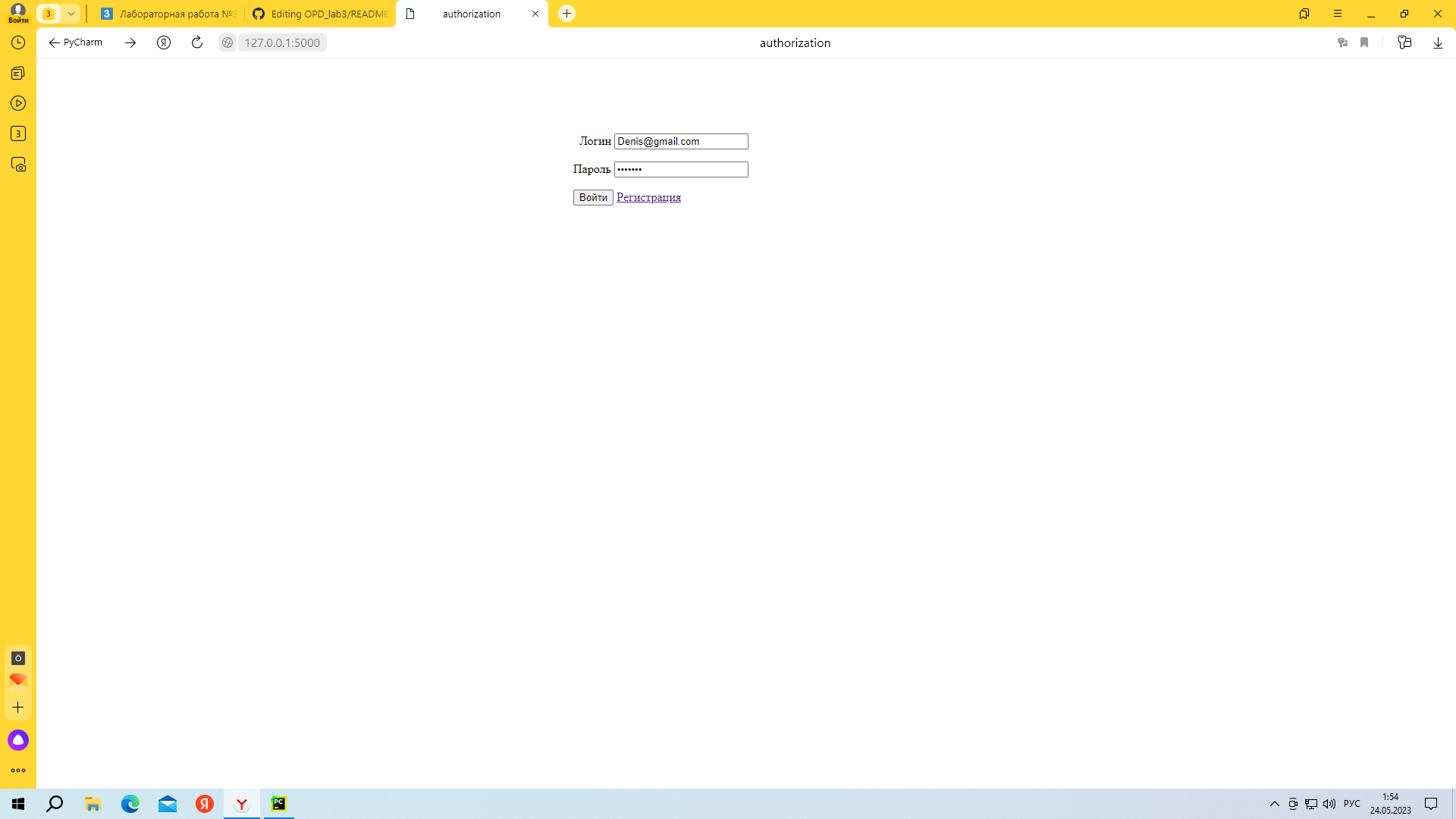Click the page reload icon
1456x819 pixels.
(x=197, y=42)
